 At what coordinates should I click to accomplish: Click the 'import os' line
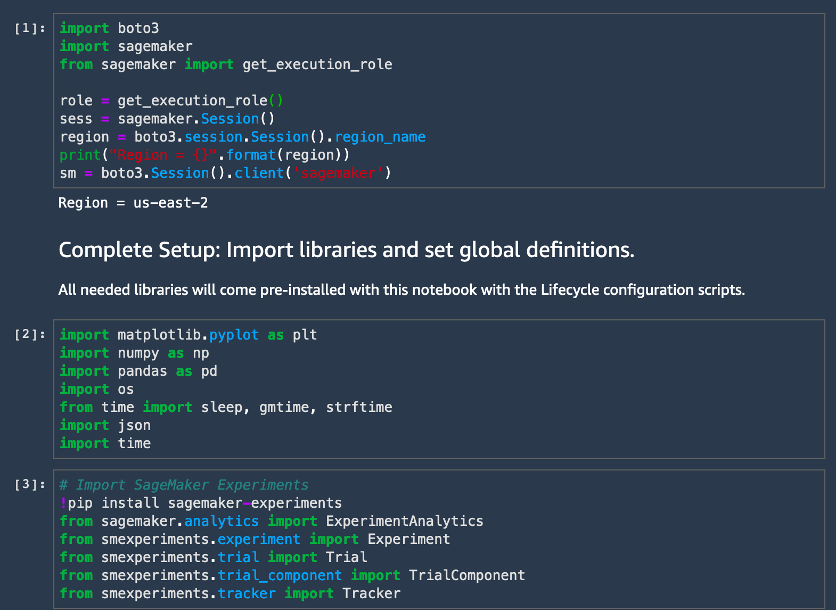click(x=97, y=389)
